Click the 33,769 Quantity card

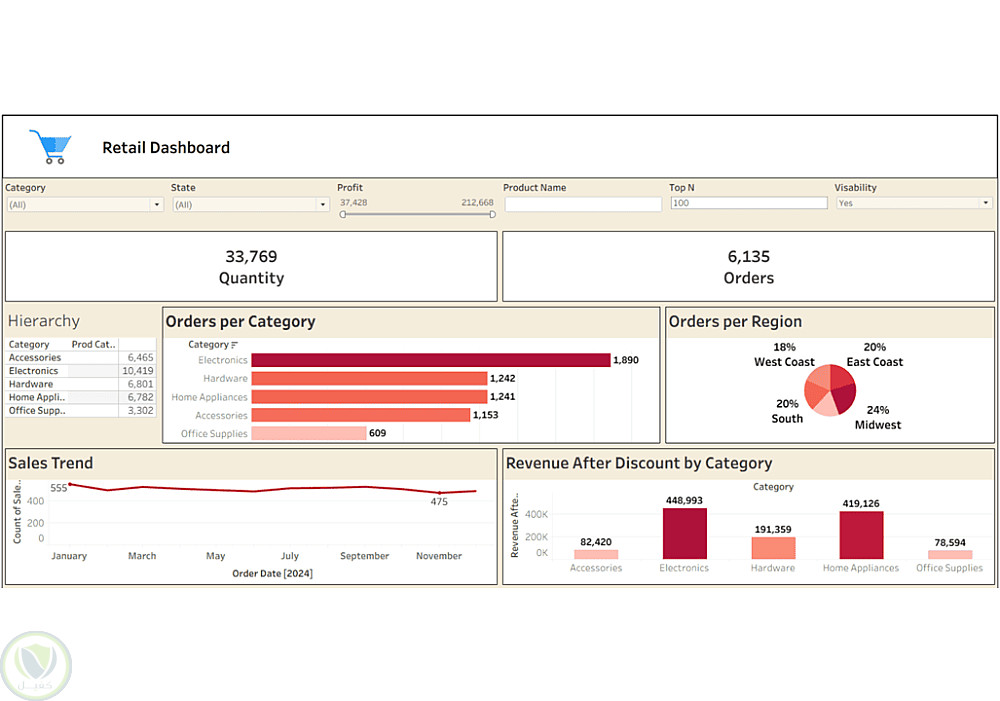(251, 267)
